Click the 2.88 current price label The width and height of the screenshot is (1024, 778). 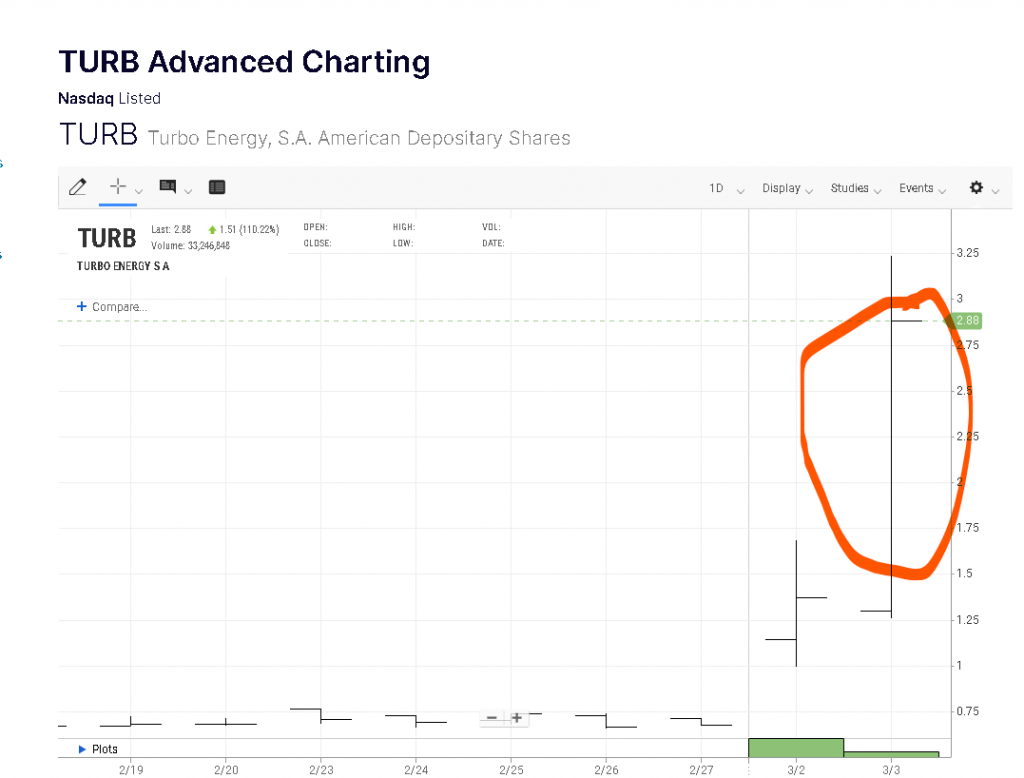967,320
